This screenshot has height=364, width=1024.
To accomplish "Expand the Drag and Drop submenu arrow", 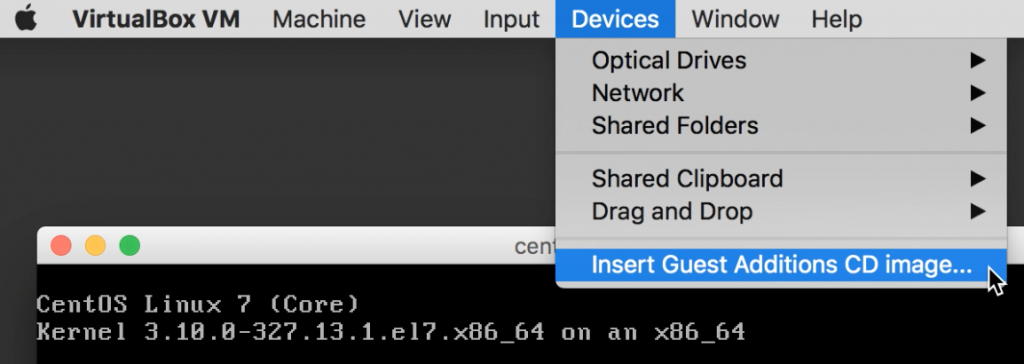I will (x=977, y=212).
